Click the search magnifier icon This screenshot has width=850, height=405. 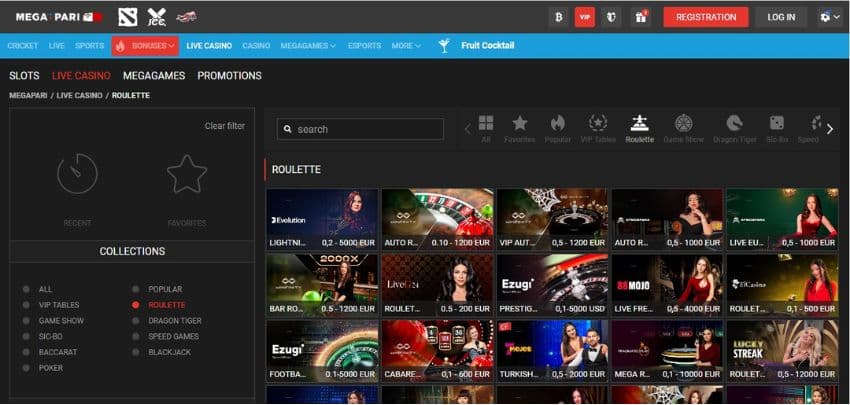click(288, 130)
